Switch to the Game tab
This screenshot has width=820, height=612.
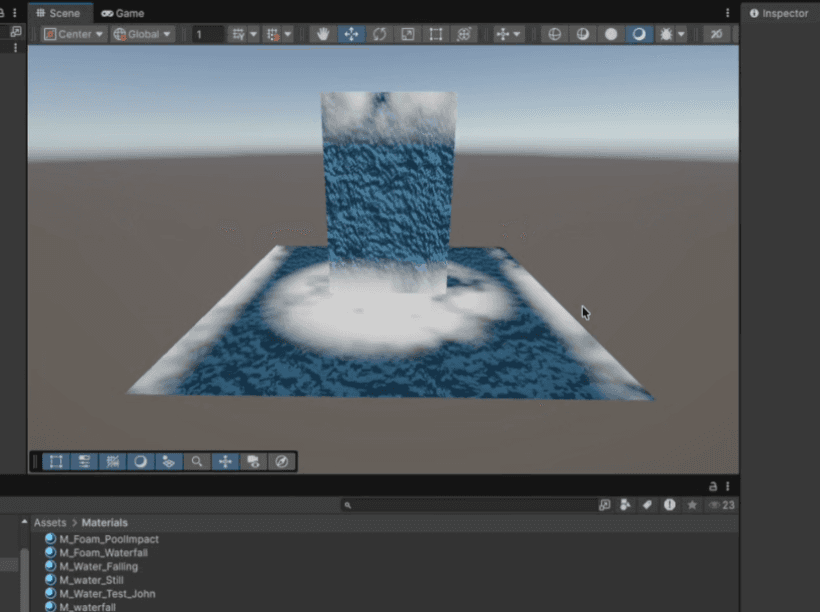pos(123,13)
